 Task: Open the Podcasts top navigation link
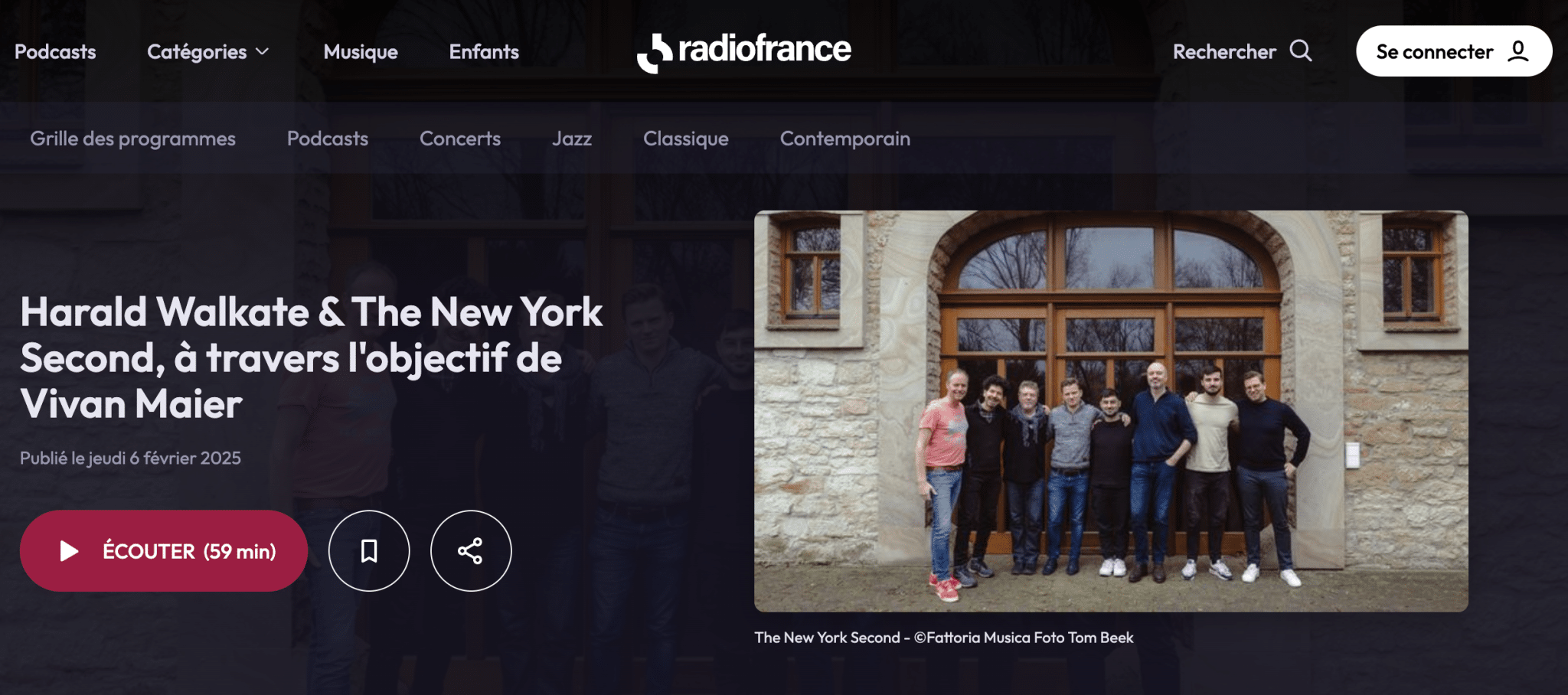(55, 52)
